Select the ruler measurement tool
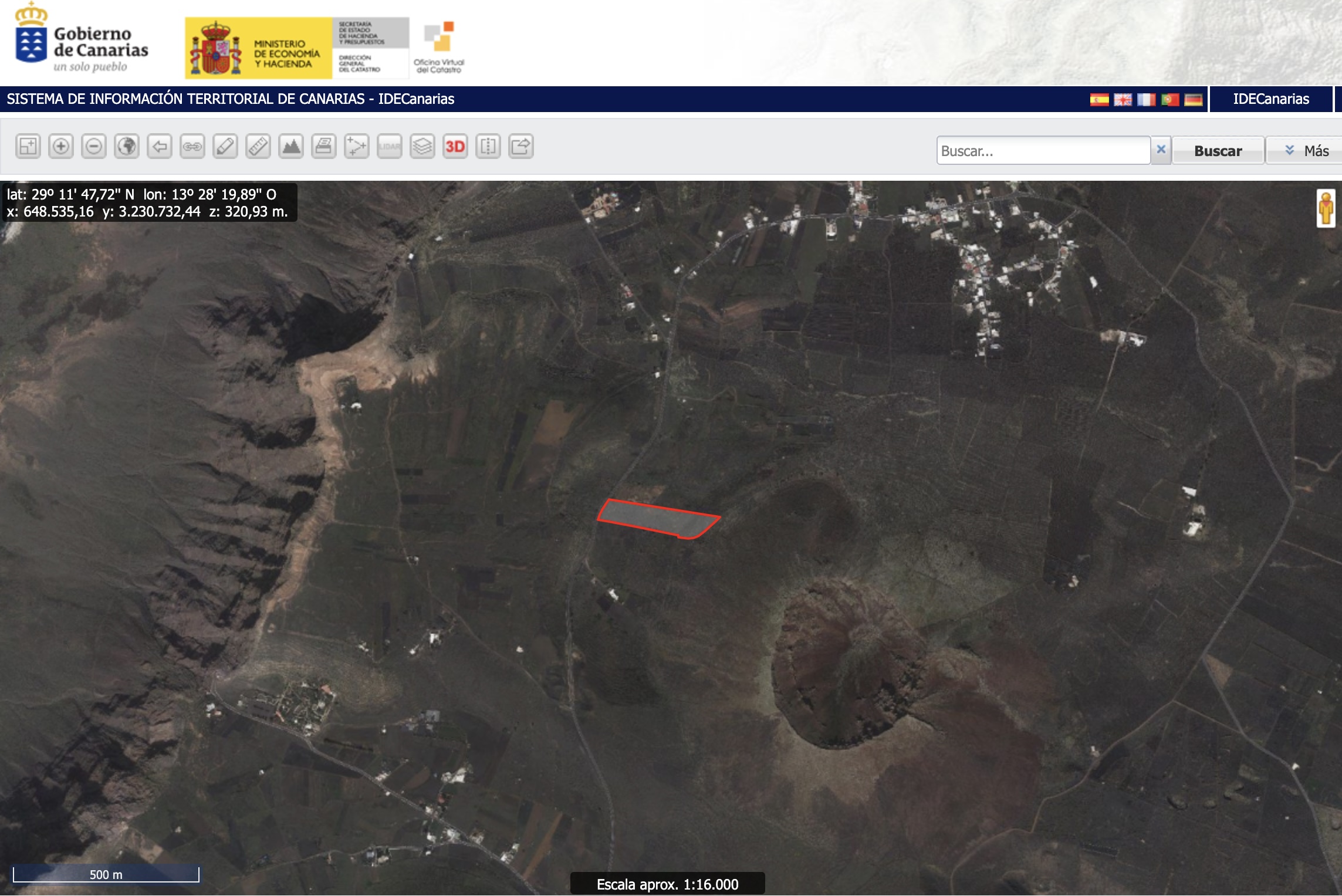The width and height of the screenshot is (1342, 896). (258, 147)
